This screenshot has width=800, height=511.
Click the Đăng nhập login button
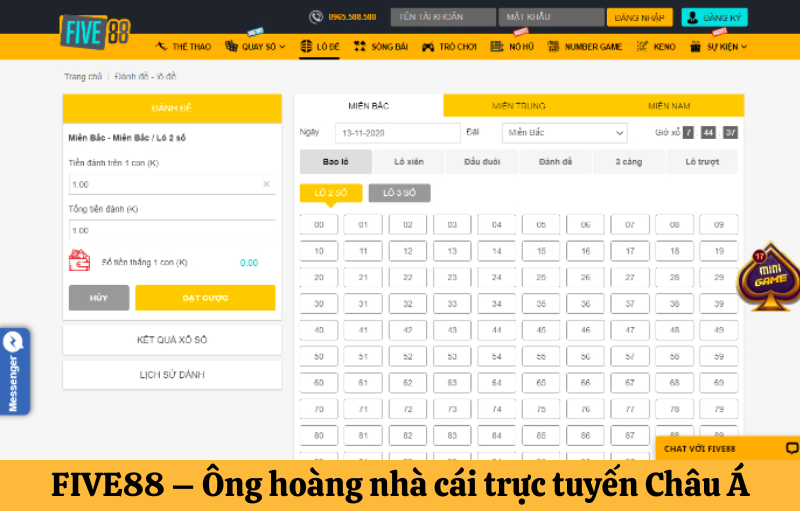[639, 17]
